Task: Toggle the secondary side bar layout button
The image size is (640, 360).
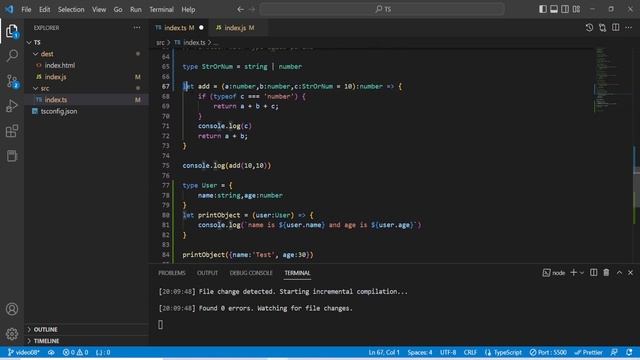Action: pos(565,9)
